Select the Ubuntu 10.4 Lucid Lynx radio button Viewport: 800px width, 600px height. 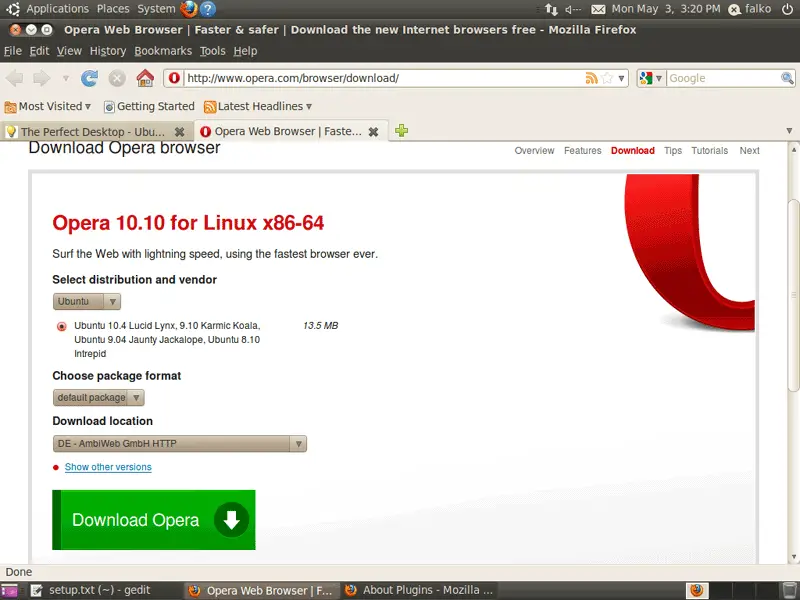click(61, 326)
